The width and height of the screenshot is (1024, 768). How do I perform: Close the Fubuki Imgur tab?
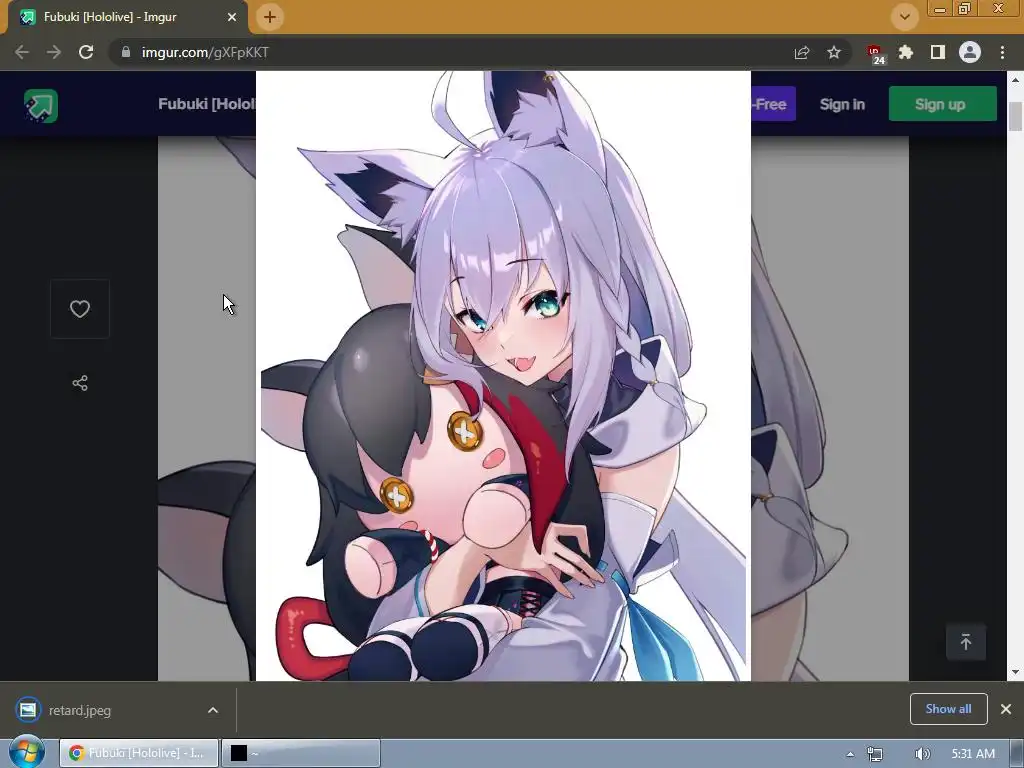[x=232, y=17]
